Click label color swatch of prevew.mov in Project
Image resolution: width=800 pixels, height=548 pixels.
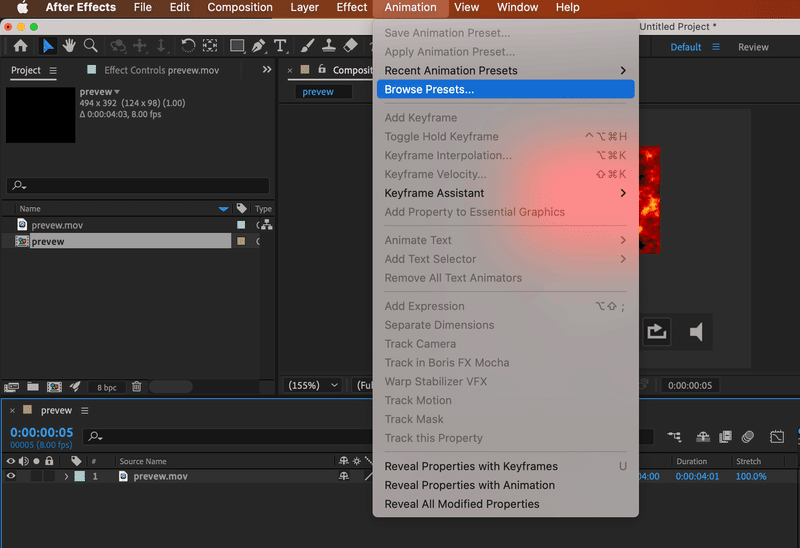[x=241, y=225]
